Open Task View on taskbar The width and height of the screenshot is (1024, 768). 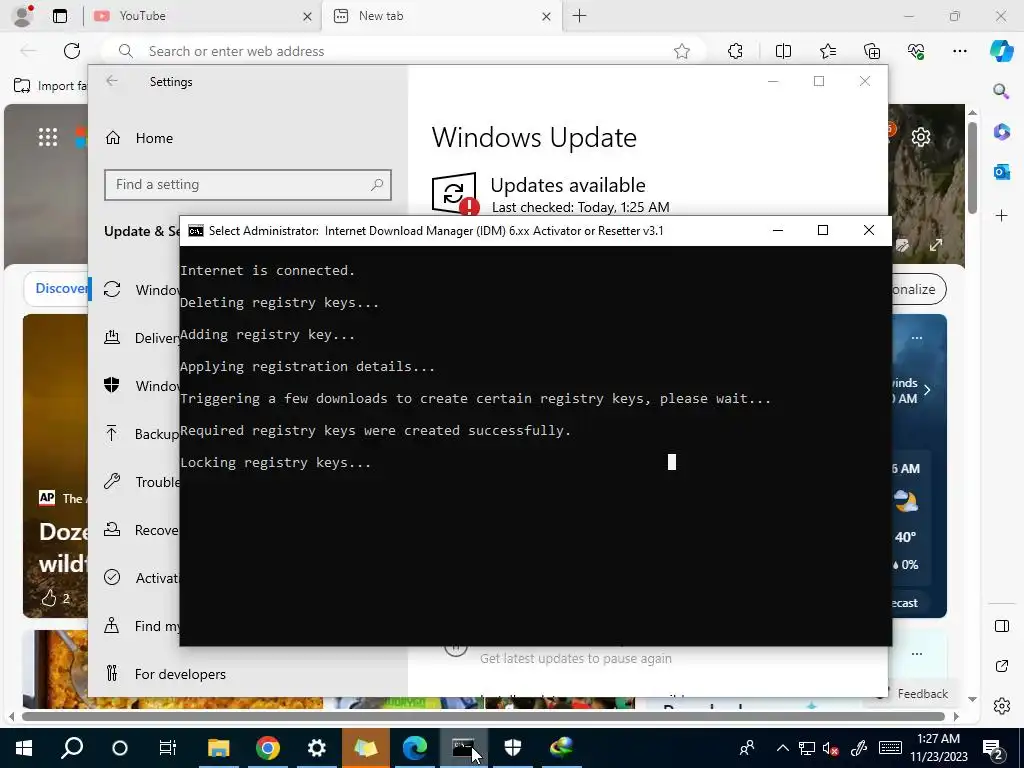coord(168,748)
